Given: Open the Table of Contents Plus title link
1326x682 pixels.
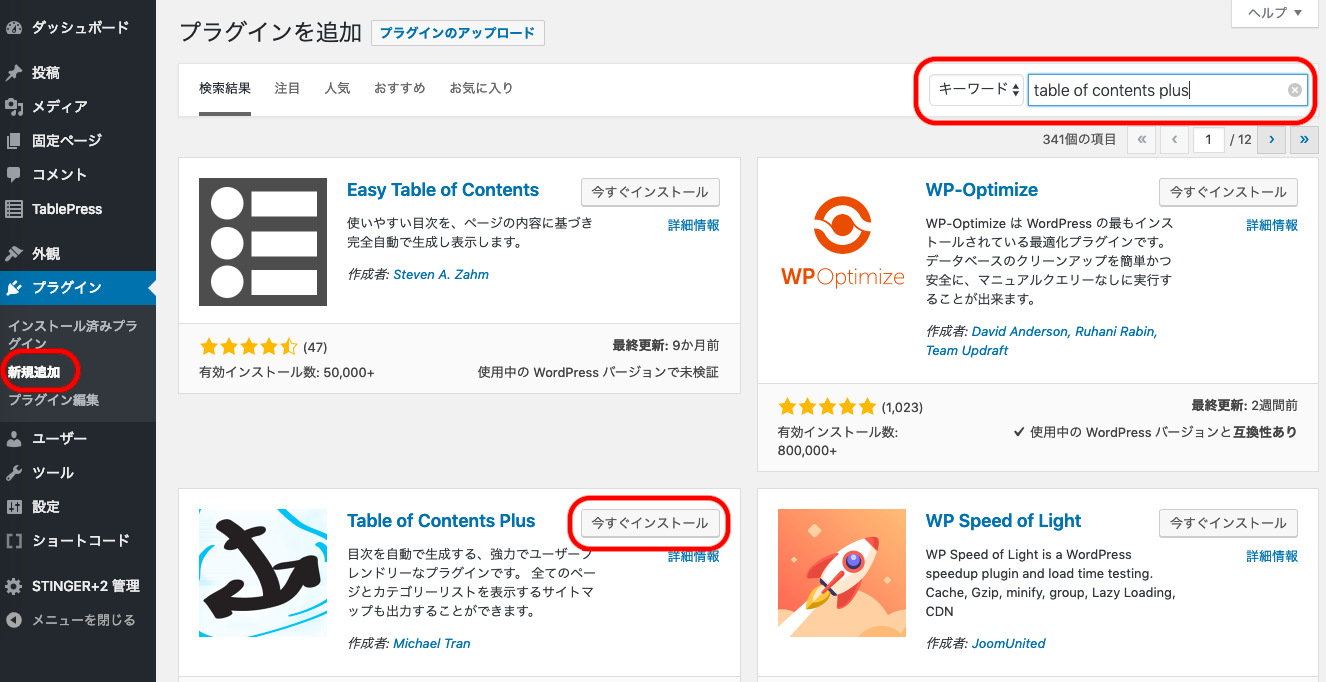Looking at the screenshot, I should click(x=441, y=521).
